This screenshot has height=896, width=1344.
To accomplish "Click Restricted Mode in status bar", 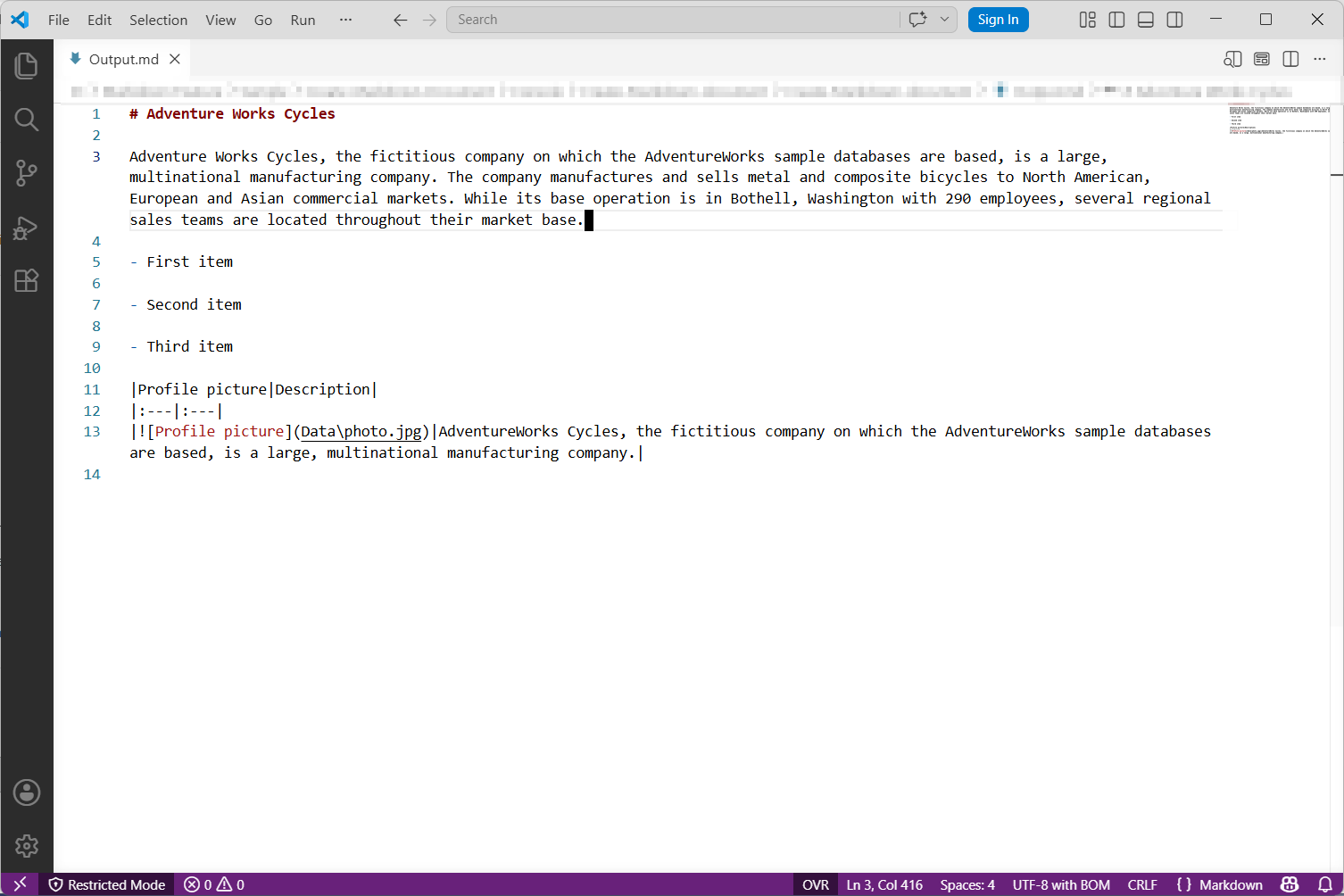I will (x=107, y=884).
